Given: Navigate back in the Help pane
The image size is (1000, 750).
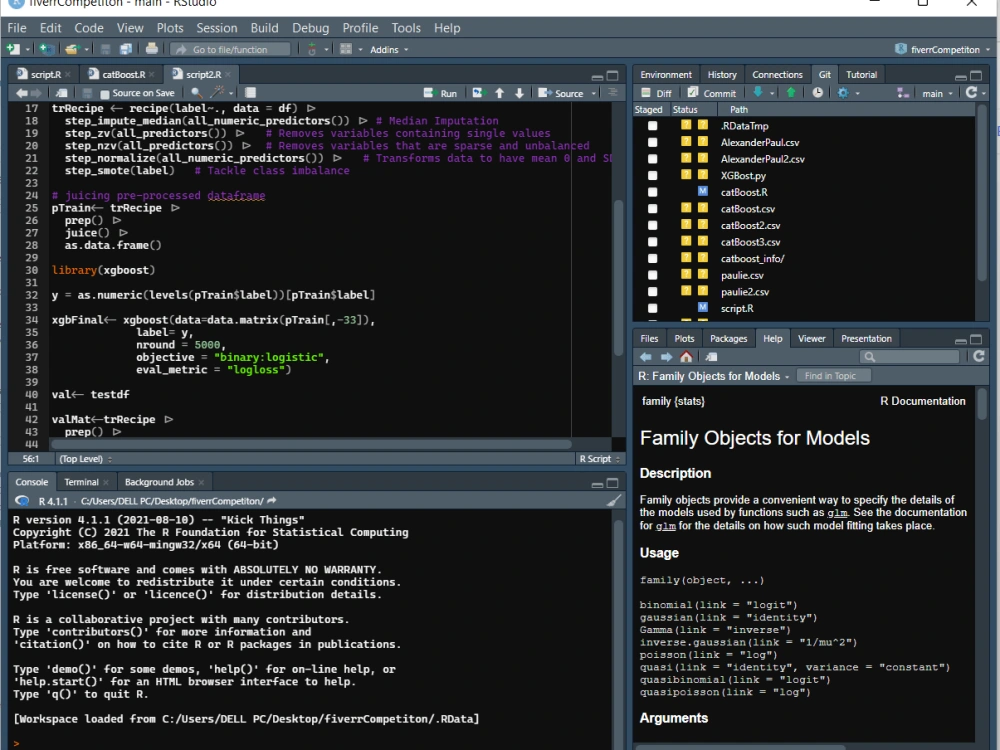Looking at the screenshot, I should click(646, 357).
